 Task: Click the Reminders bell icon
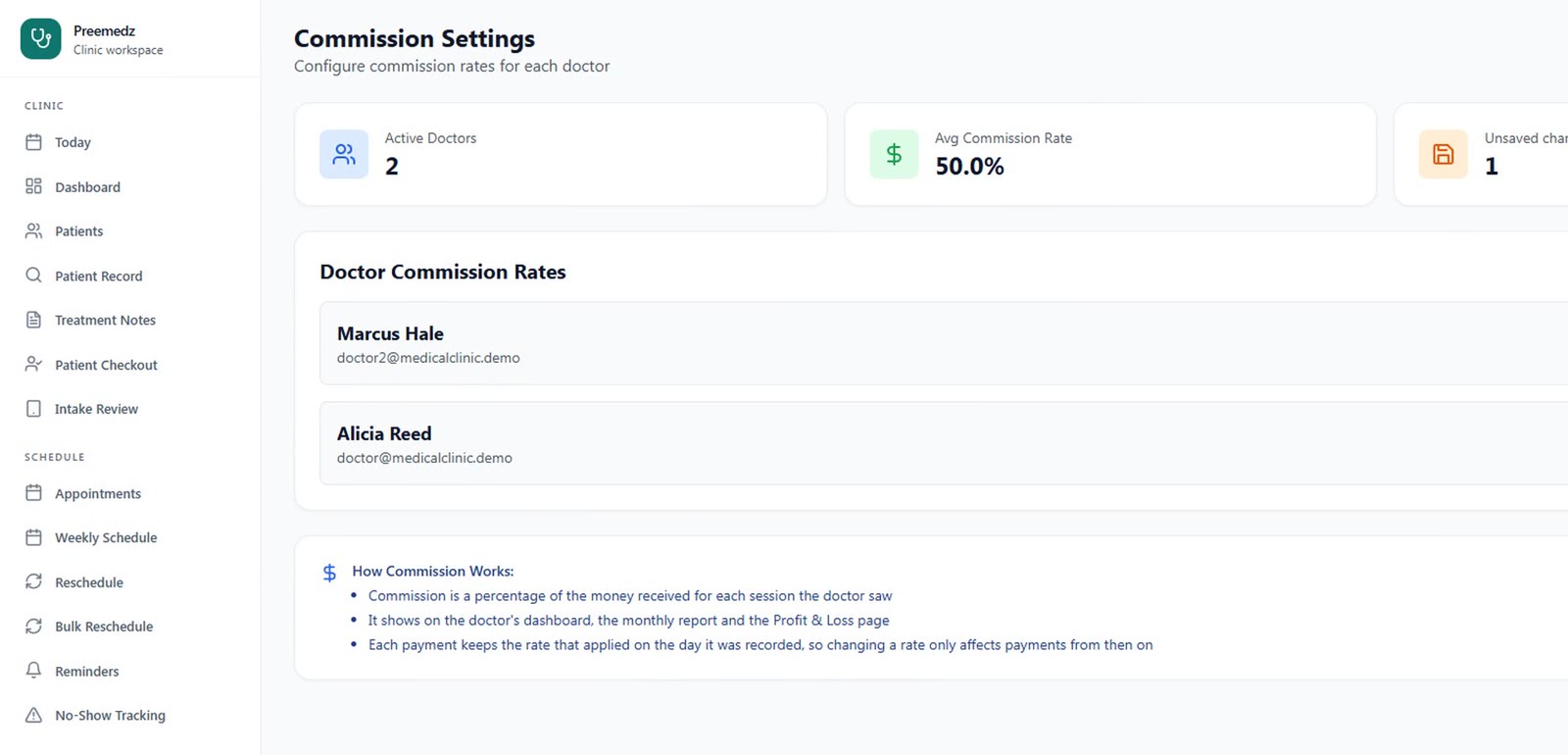coord(33,671)
